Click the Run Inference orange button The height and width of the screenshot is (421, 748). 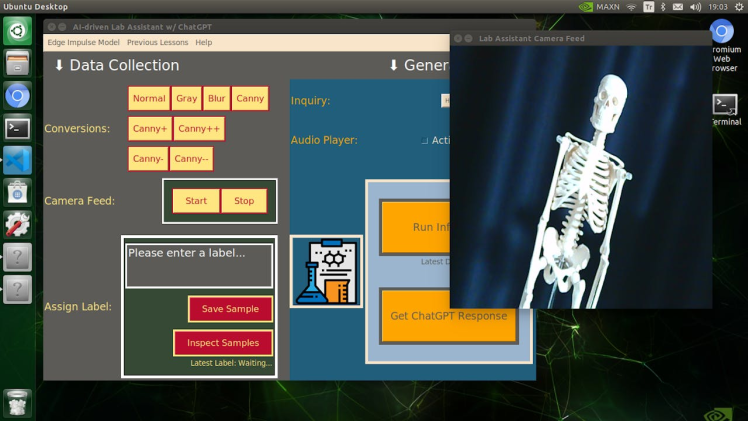tap(415, 227)
